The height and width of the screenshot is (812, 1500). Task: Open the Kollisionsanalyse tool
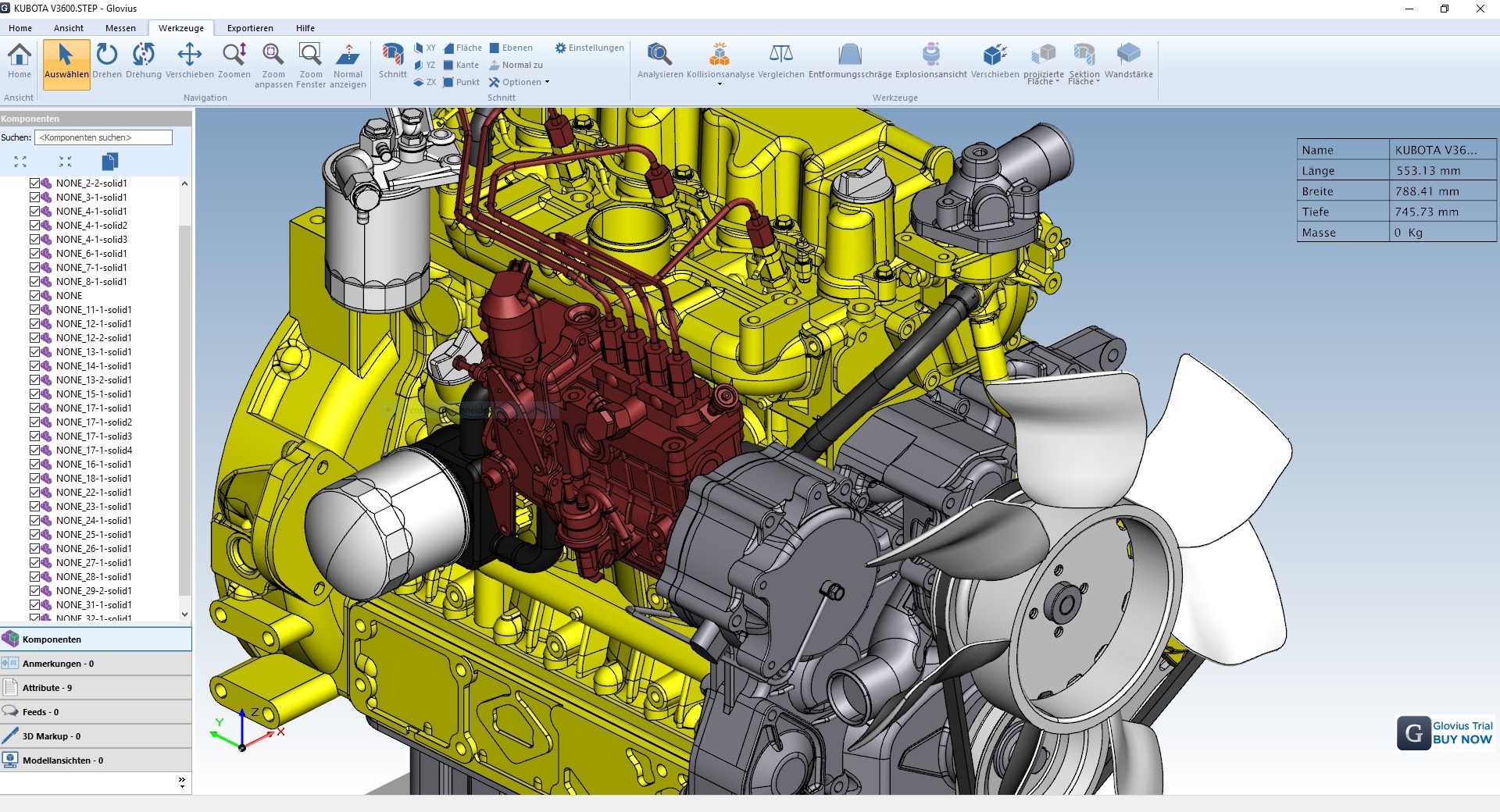[720, 61]
